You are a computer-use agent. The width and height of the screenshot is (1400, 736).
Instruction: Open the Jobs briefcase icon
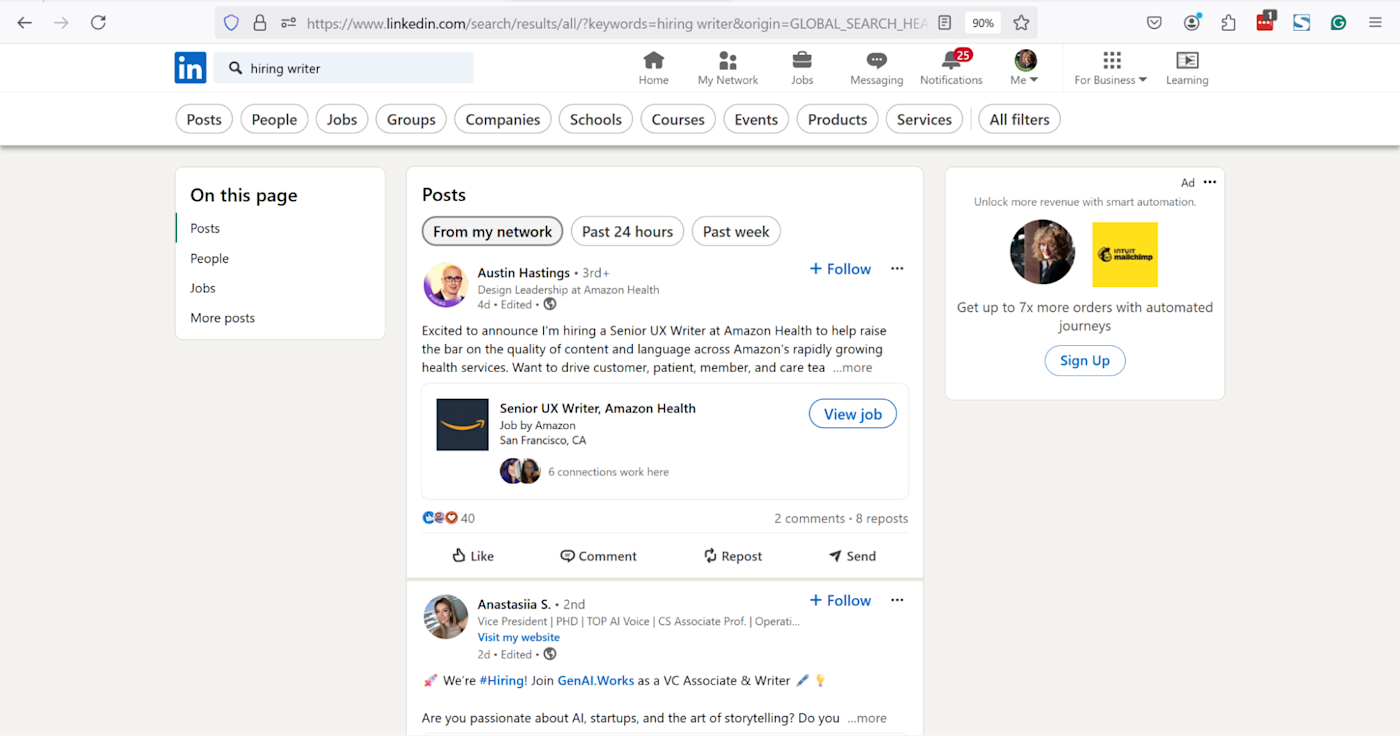tap(802, 68)
